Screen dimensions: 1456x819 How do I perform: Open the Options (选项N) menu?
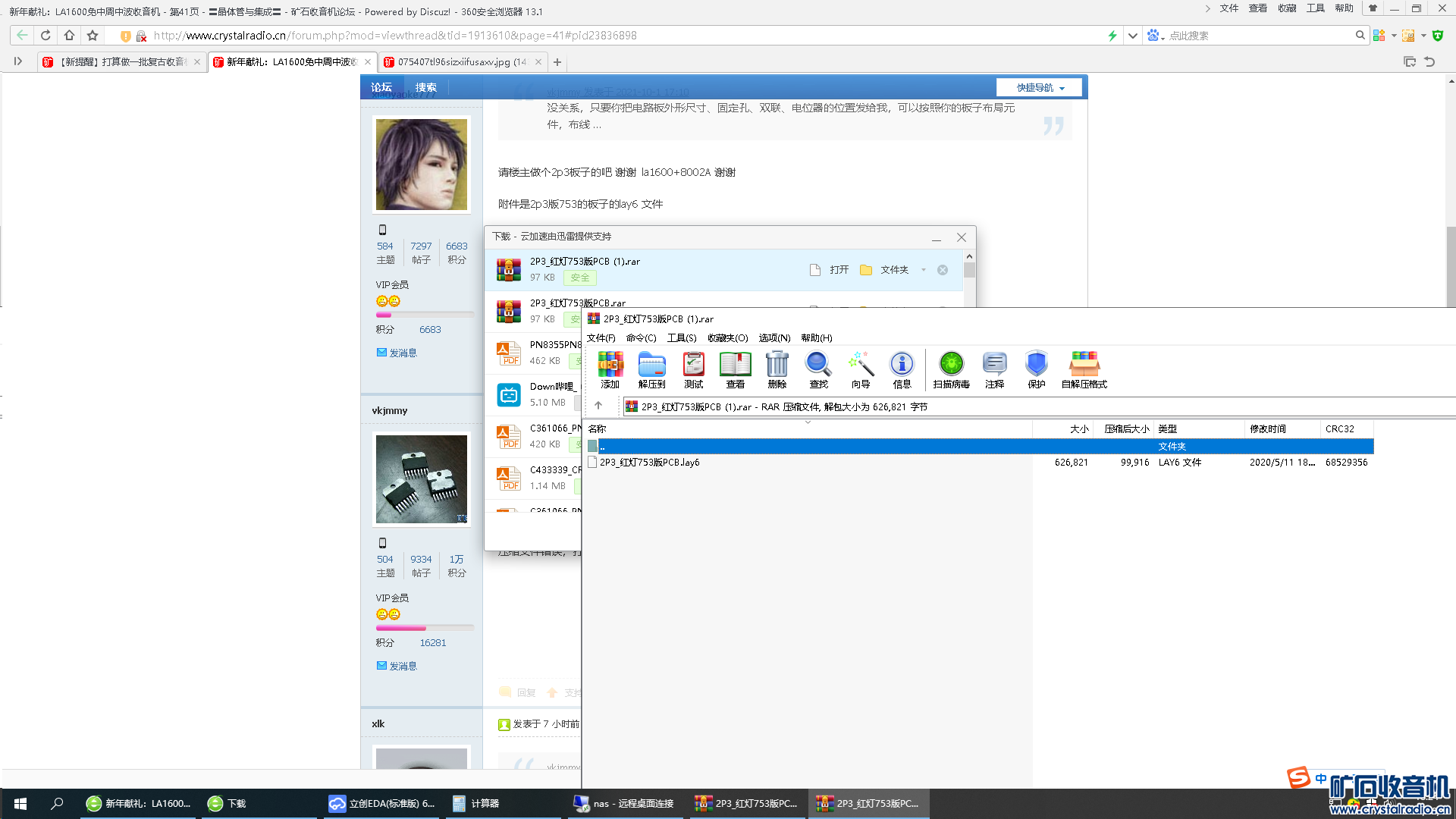pyautogui.click(x=774, y=338)
